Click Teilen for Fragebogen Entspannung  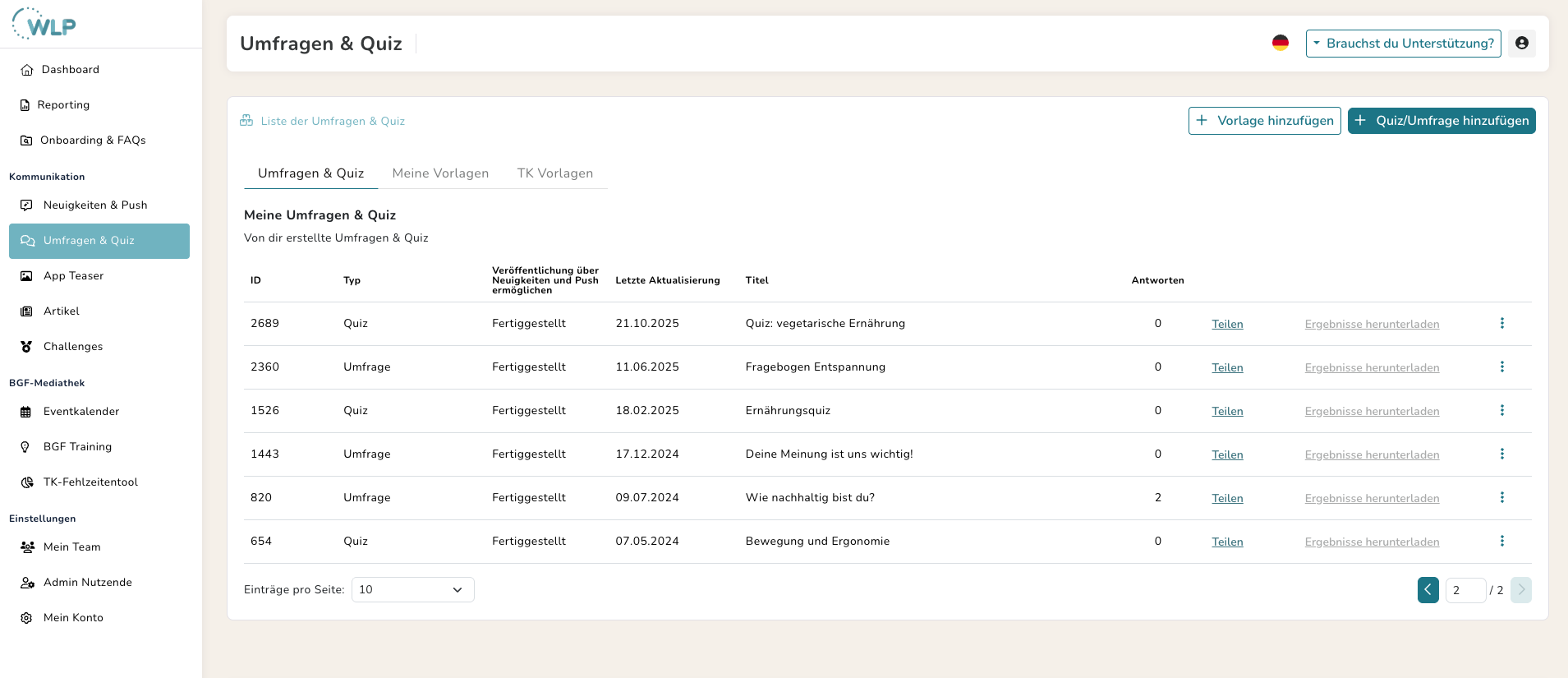(x=1227, y=368)
